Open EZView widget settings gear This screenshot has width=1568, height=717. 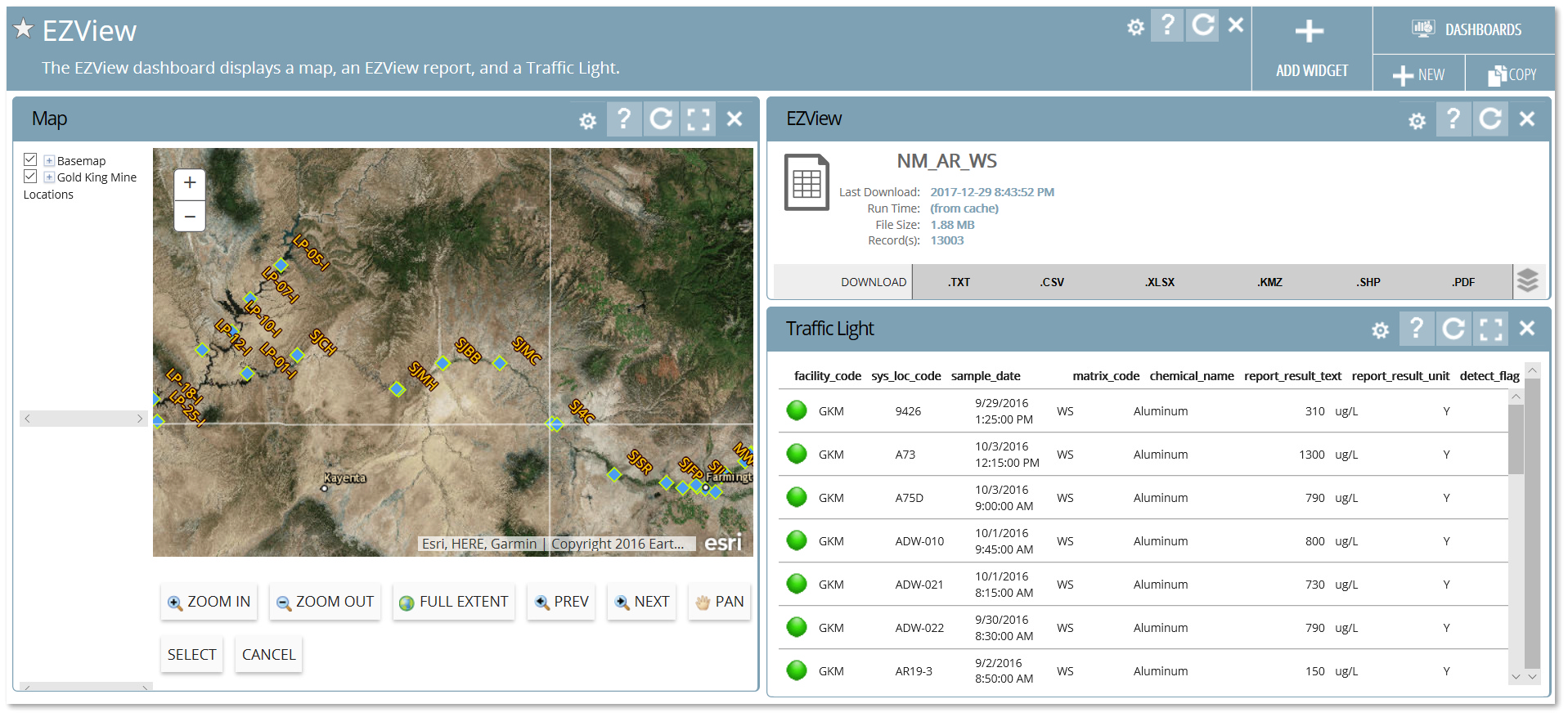click(1417, 121)
